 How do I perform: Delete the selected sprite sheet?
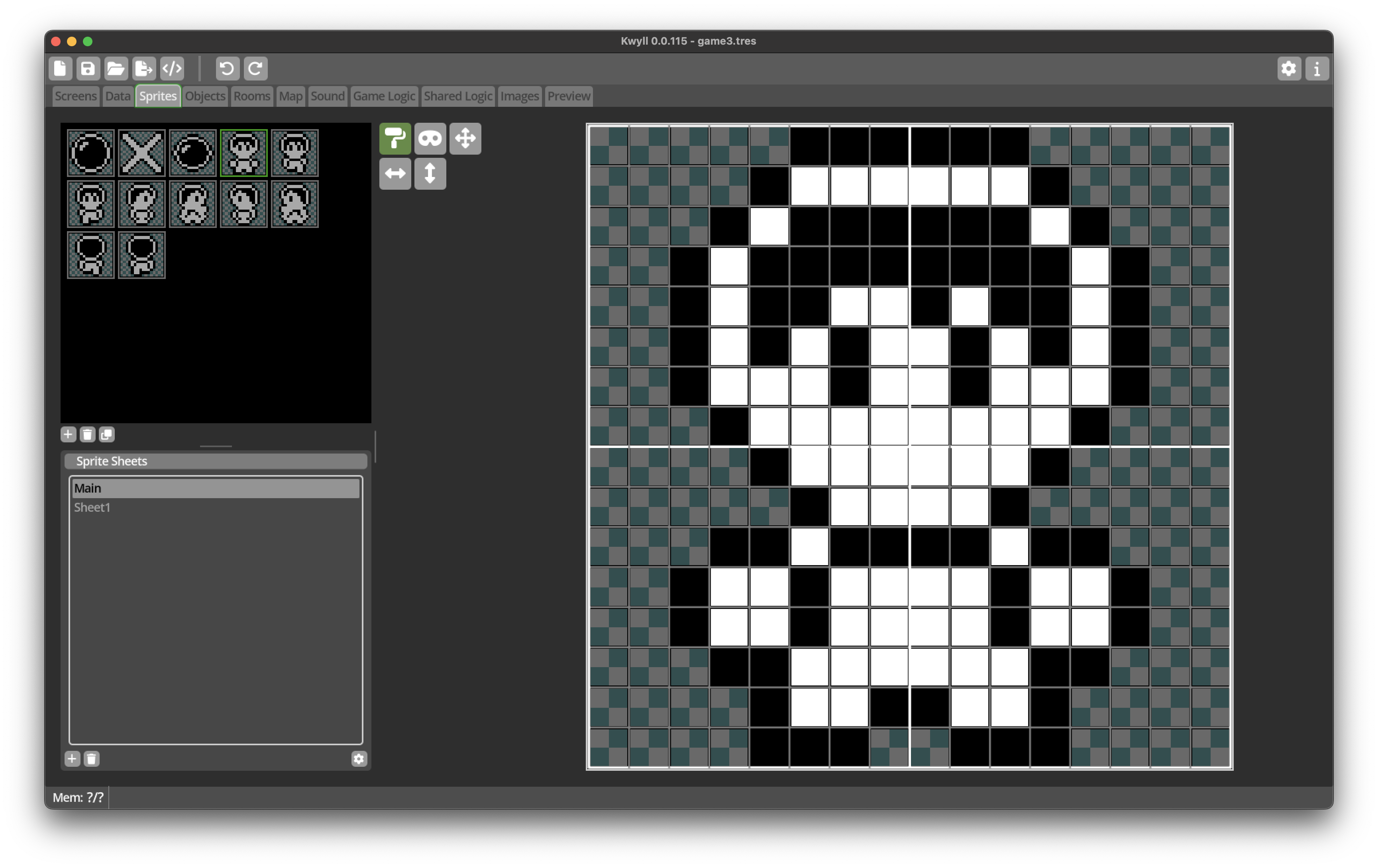pyautogui.click(x=92, y=759)
